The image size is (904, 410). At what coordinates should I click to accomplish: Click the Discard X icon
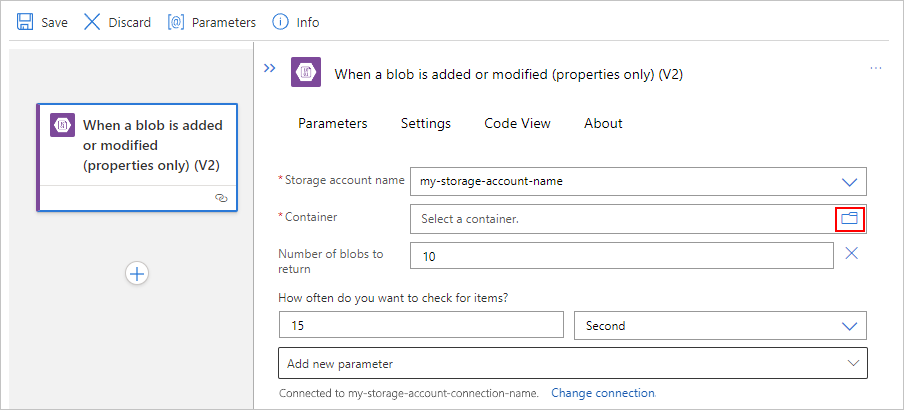point(92,21)
